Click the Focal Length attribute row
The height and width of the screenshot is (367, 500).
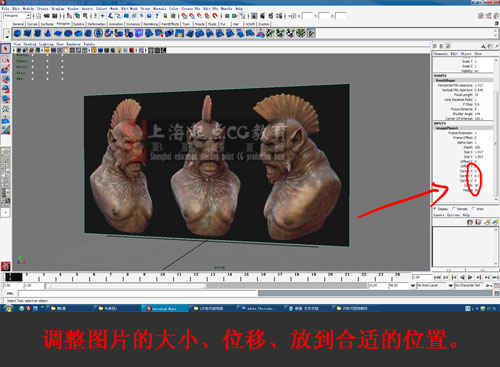463,95
